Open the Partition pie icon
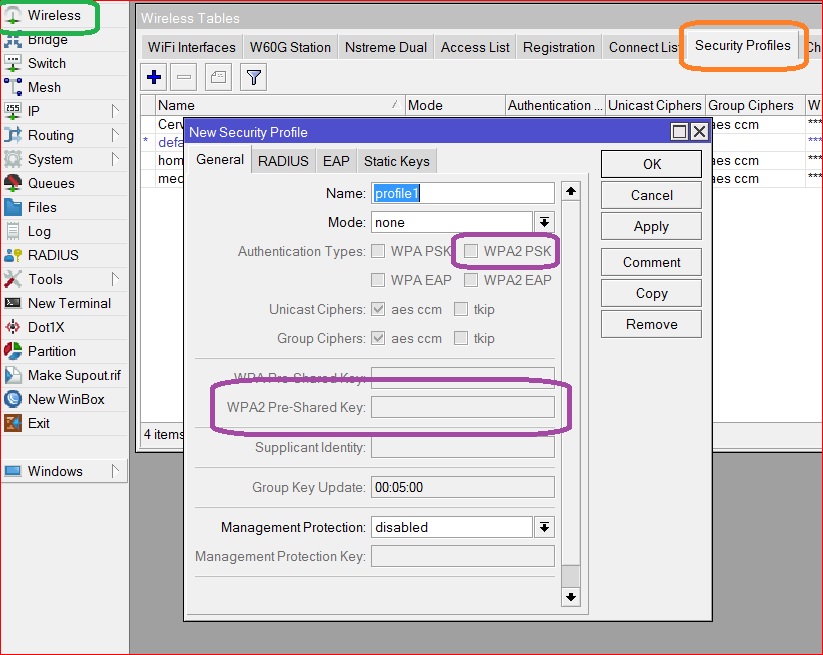Viewport: 823px width, 655px height. (x=13, y=351)
